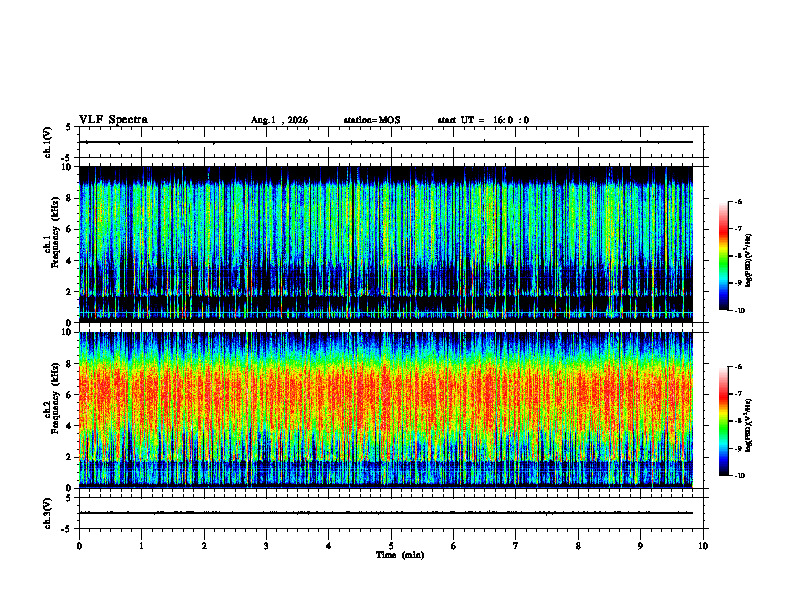Click the "-9" label on ch.2 color bar
The image size is (792, 612).
[738, 448]
